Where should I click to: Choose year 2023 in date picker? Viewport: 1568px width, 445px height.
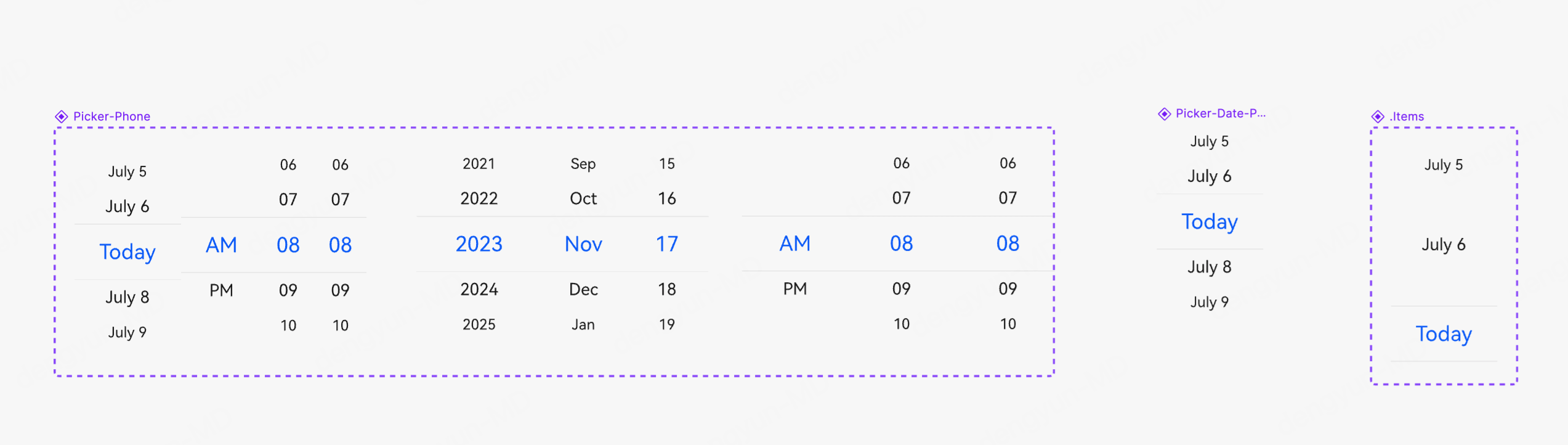[x=479, y=244]
